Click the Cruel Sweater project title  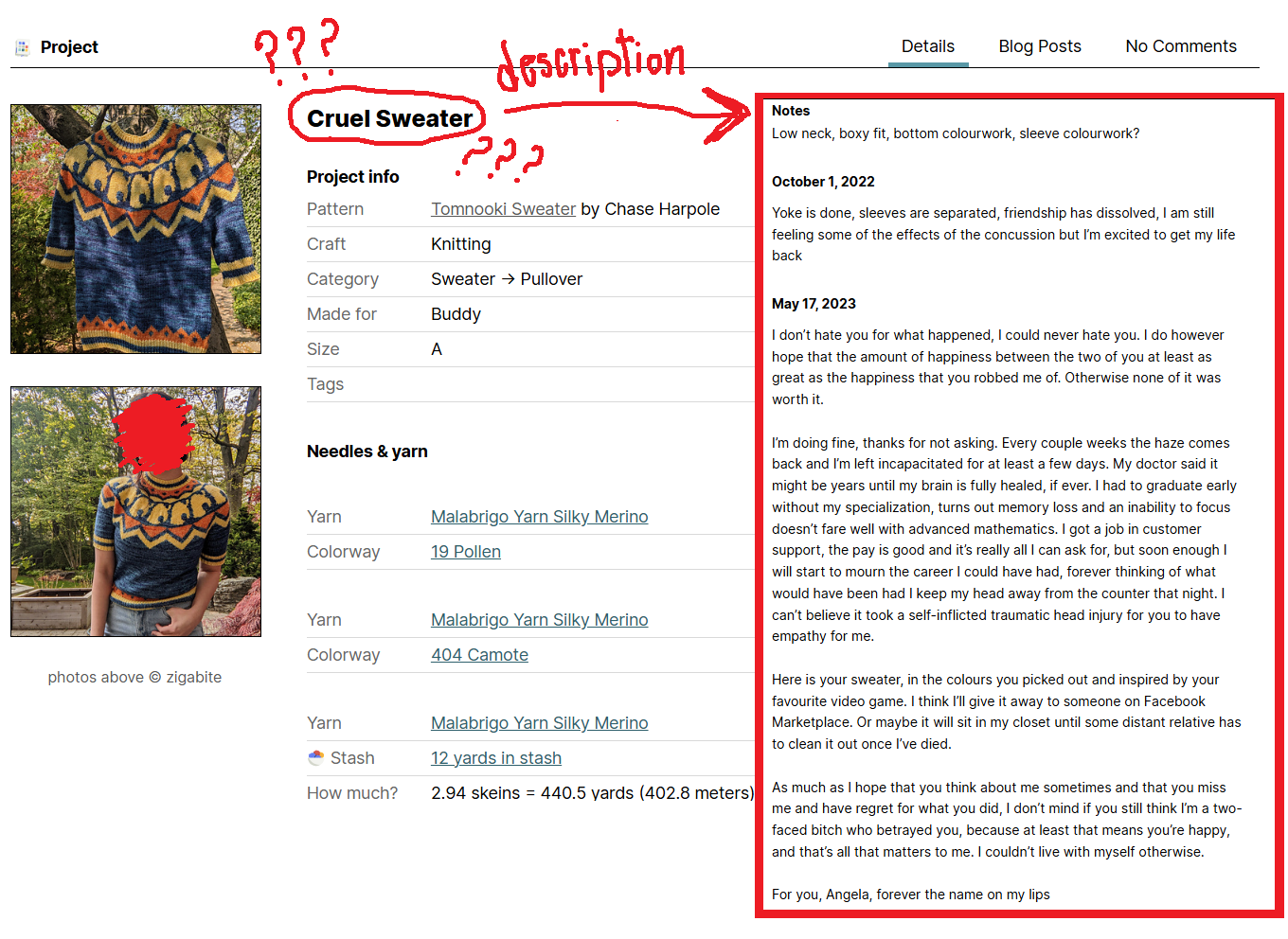point(389,118)
